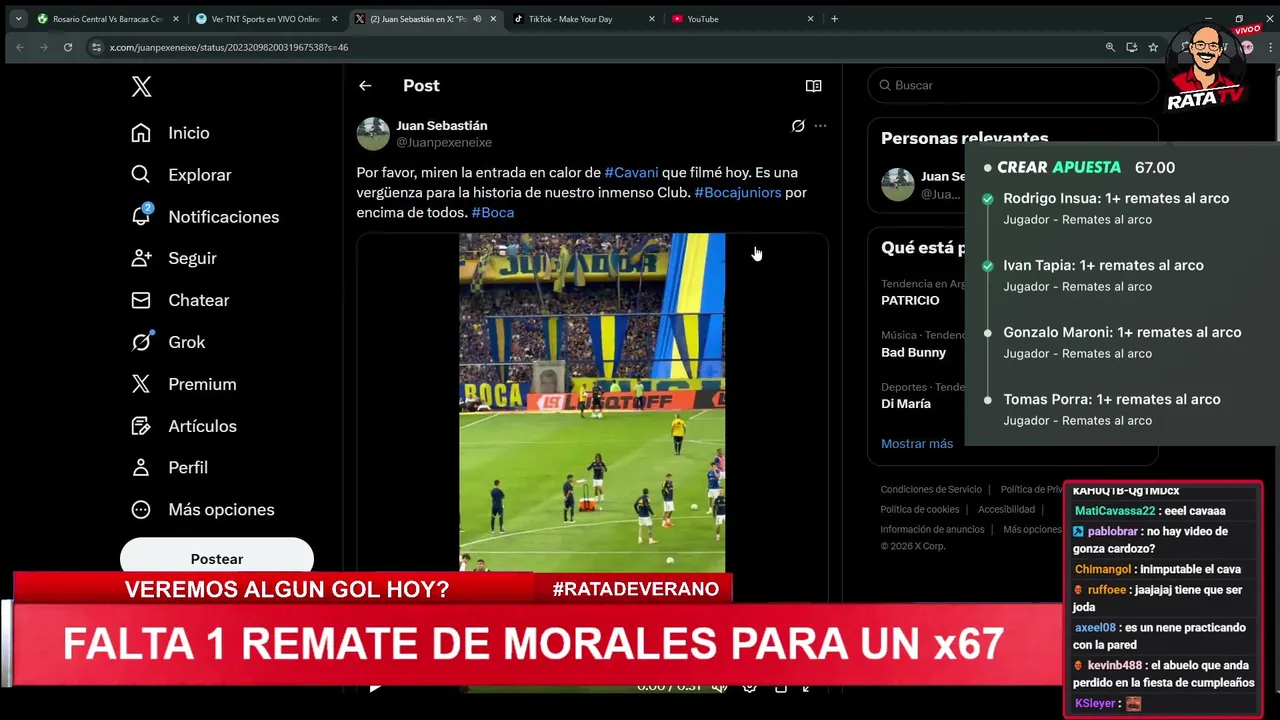Viewport: 1280px width, 720px height.
Task: Click the install app icon in address bar
Action: point(1132,47)
